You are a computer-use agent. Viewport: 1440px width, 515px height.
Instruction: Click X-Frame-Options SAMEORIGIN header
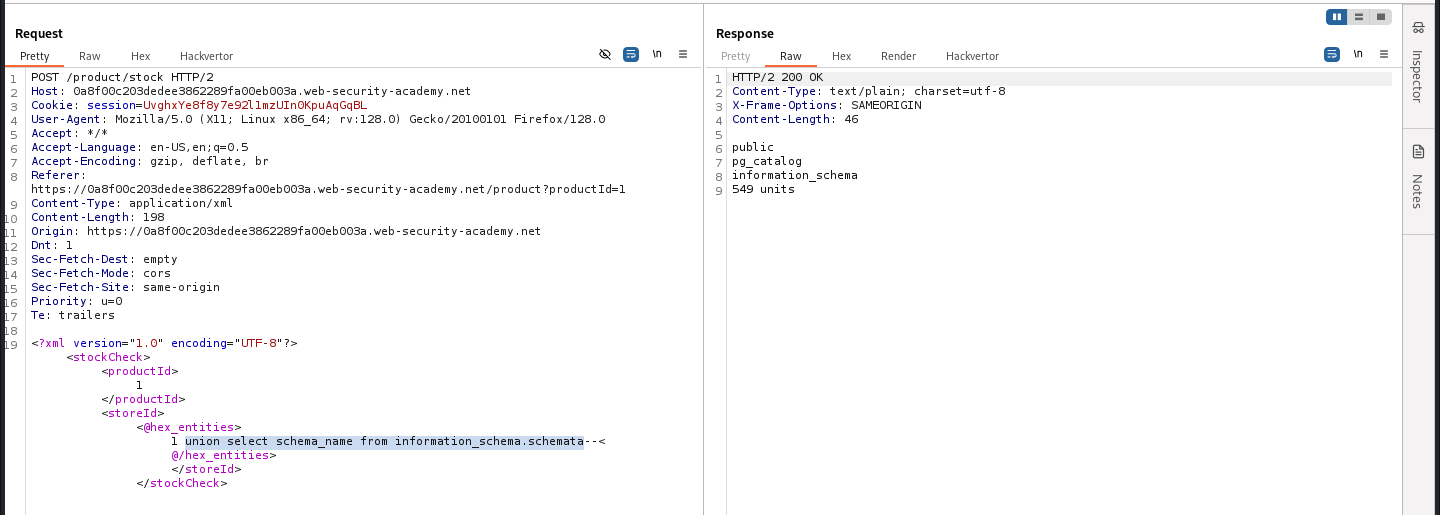tap(827, 105)
